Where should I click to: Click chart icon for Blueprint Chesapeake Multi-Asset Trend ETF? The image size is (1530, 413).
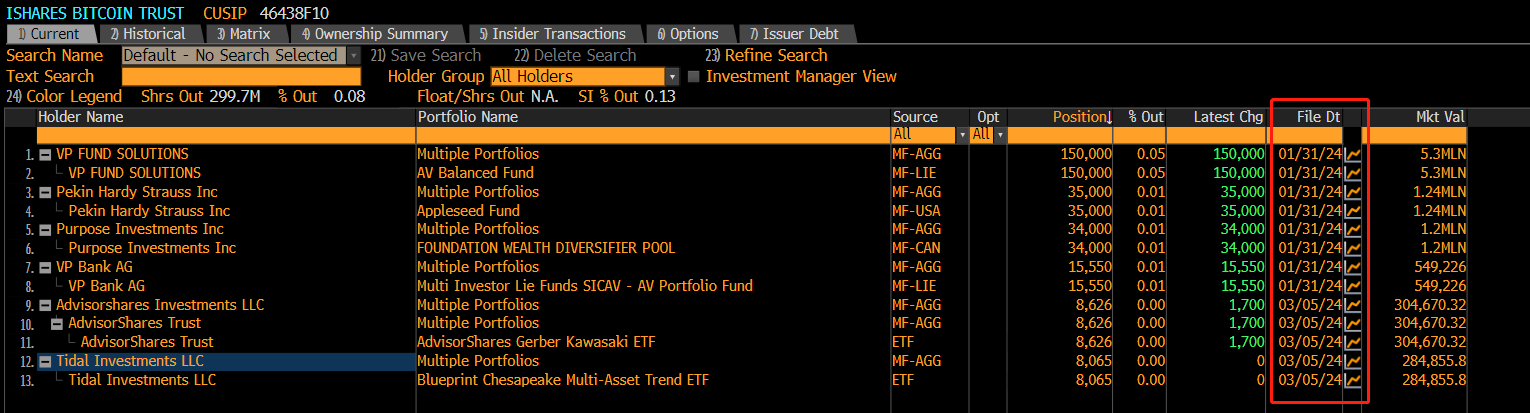click(1353, 380)
